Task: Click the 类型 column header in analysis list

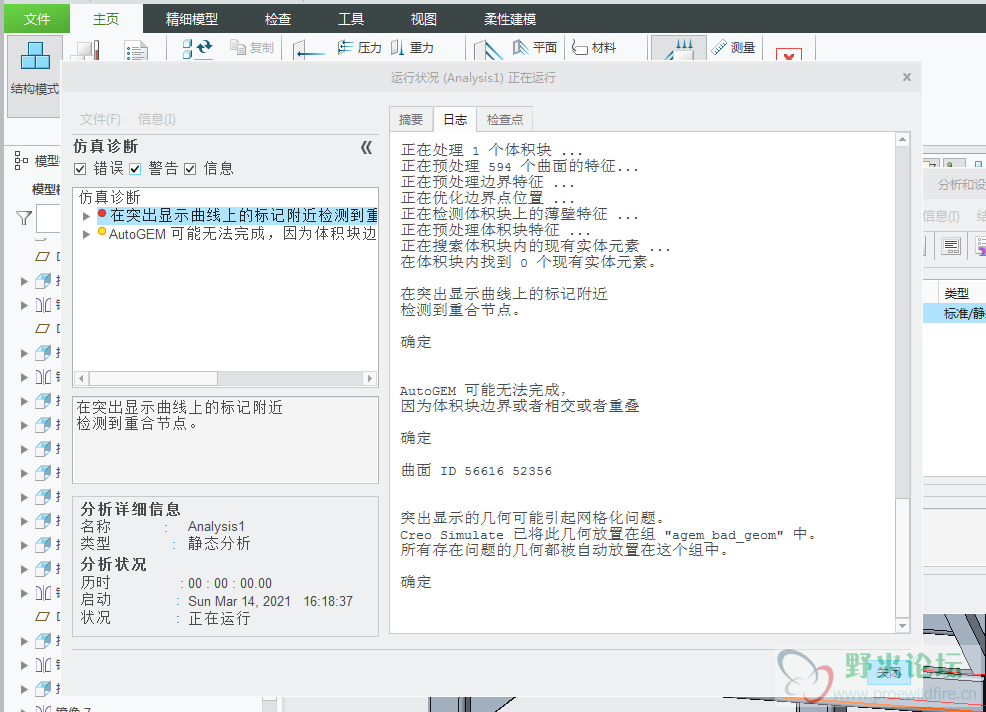Action: click(x=956, y=293)
